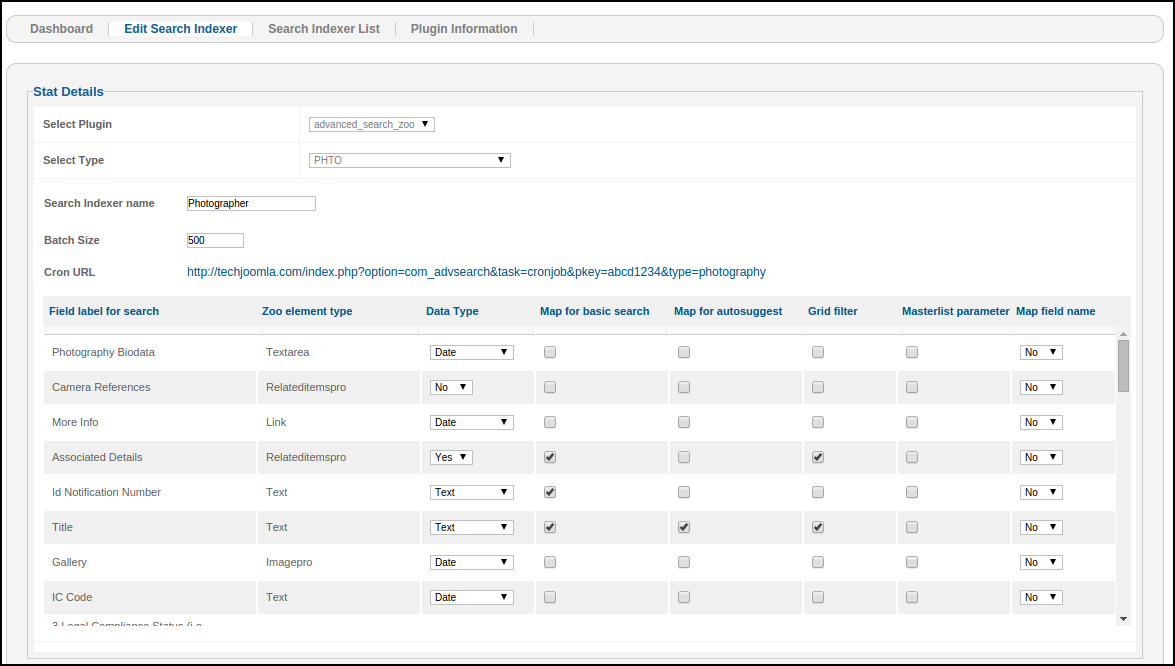Open the Plugin Information tab
Image resolution: width=1175 pixels, height=666 pixels.
[464, 29]
